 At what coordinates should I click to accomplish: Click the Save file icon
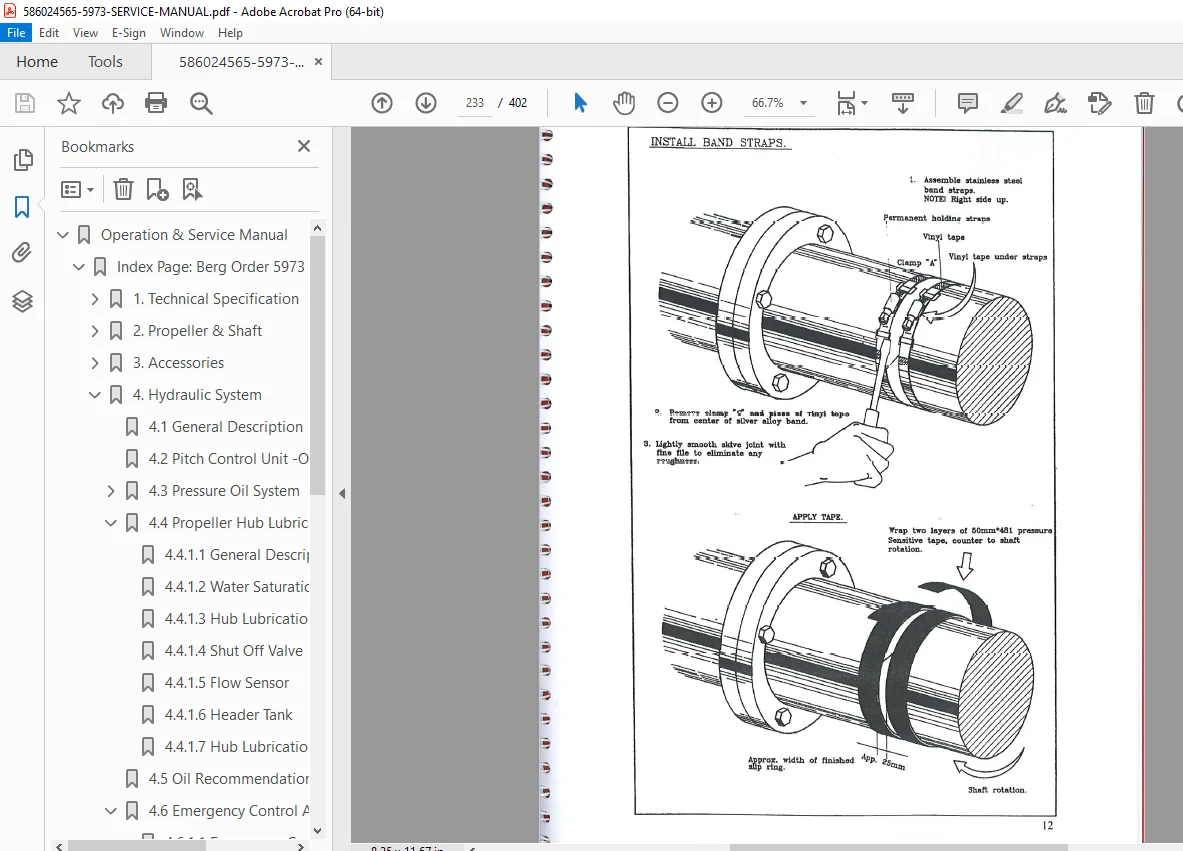point(25,103)
